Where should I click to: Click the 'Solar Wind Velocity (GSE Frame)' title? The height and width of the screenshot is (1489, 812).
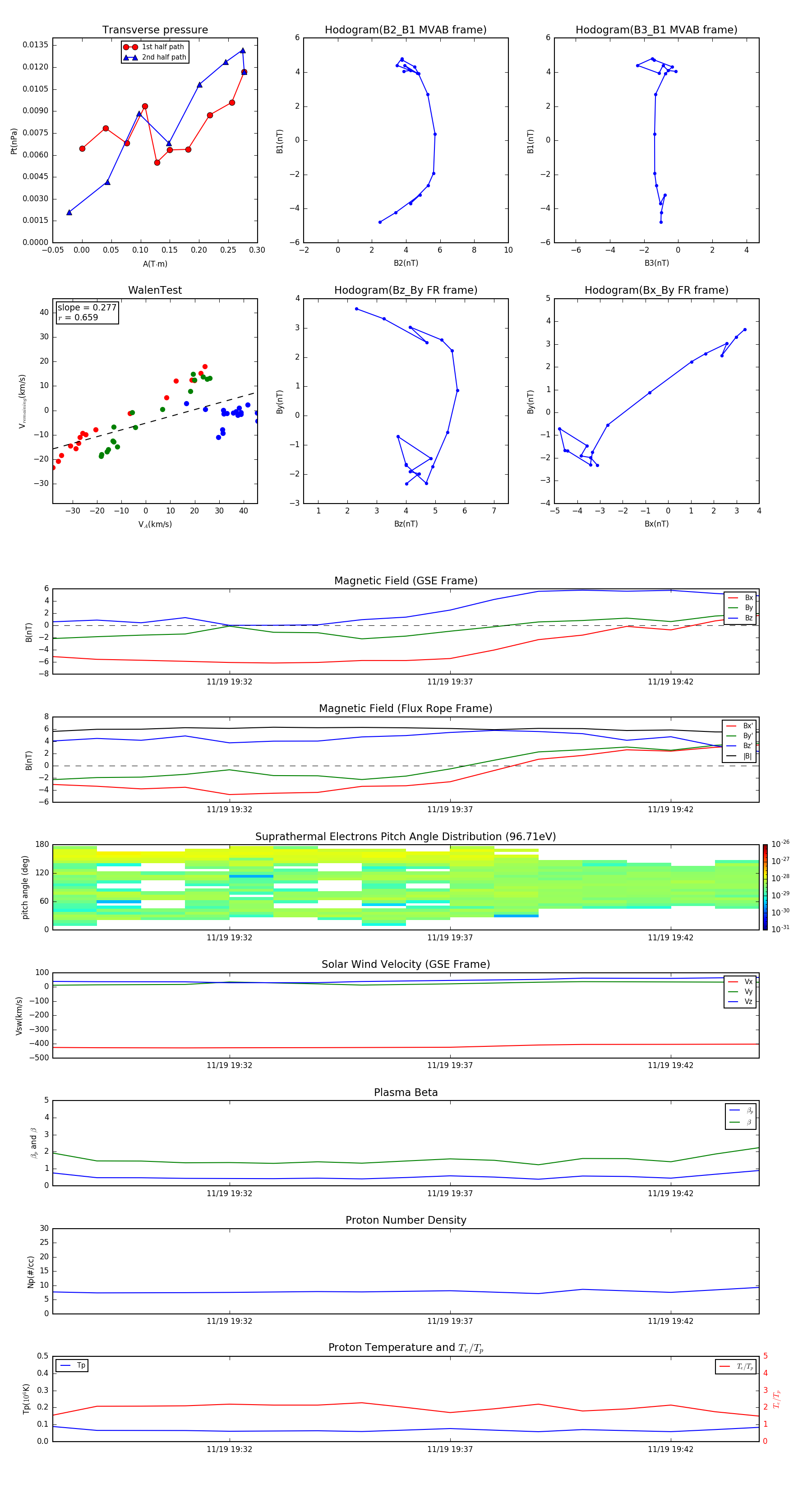click(x=406, y=964)
